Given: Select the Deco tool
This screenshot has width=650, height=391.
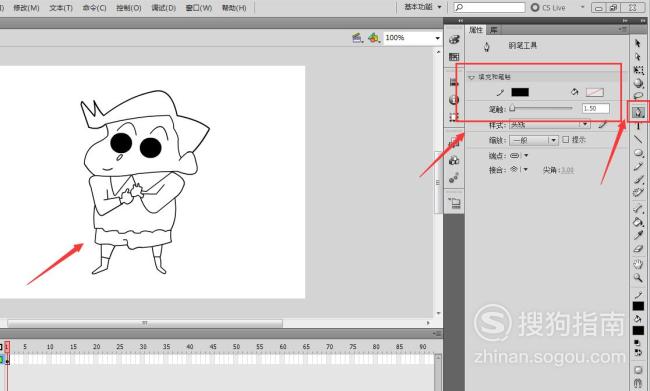Looking at the screenshot, I should 638,193.
